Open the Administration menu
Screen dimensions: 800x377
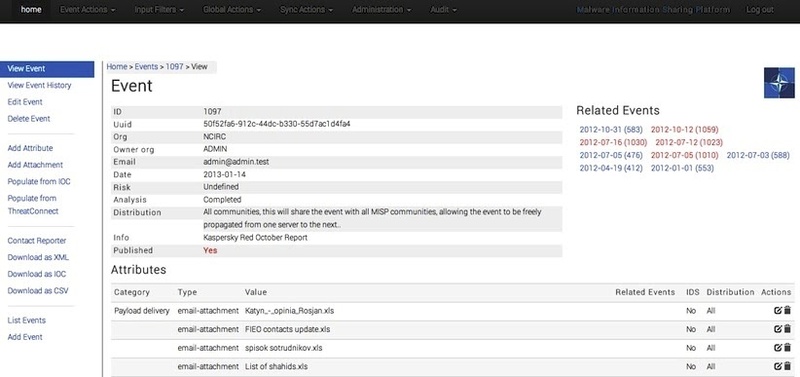pyautogui.click(x=382, y=10)
